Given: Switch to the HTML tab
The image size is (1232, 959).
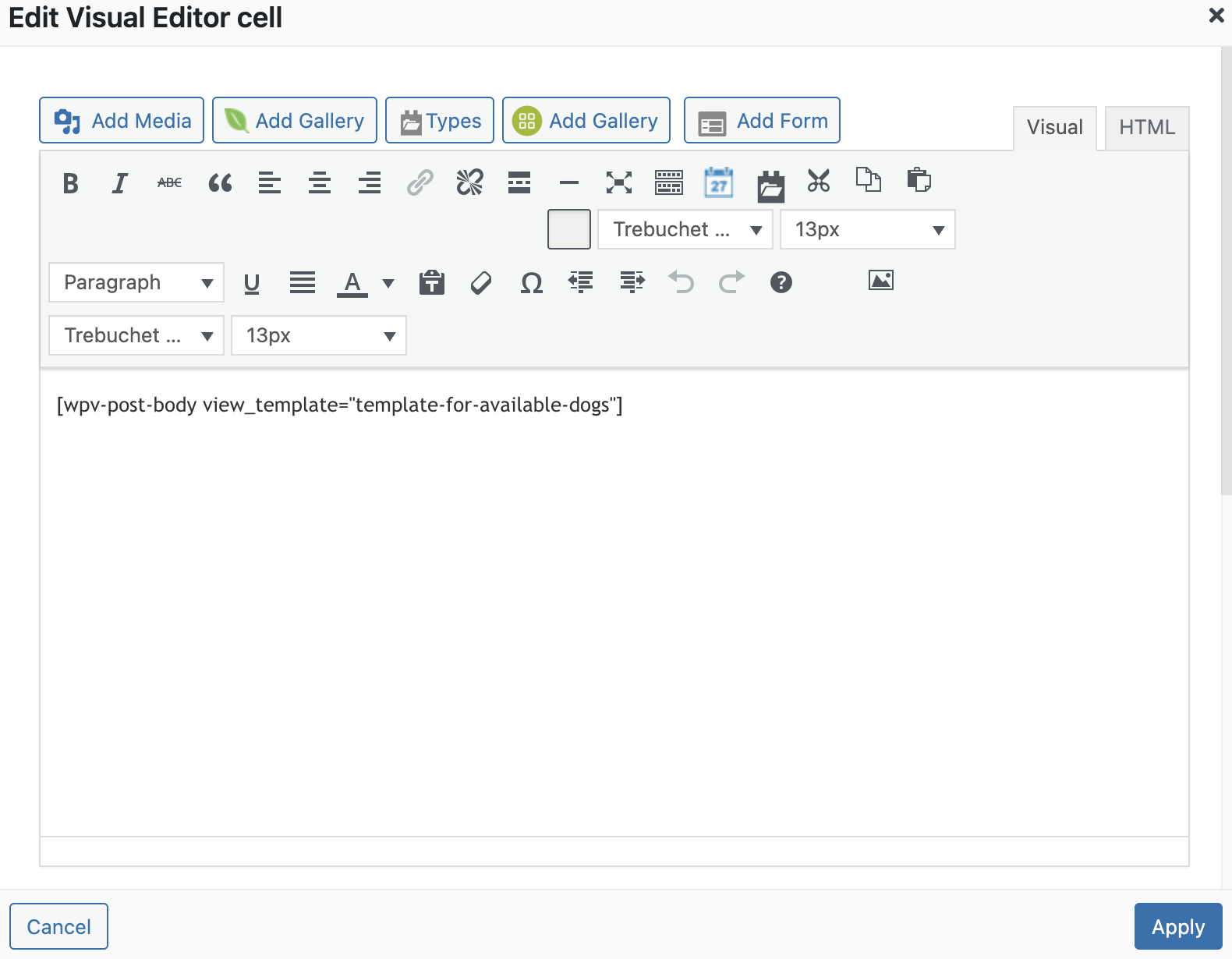Looking at the screenshot, I should pyautogui.click(x=1146, y=128).
